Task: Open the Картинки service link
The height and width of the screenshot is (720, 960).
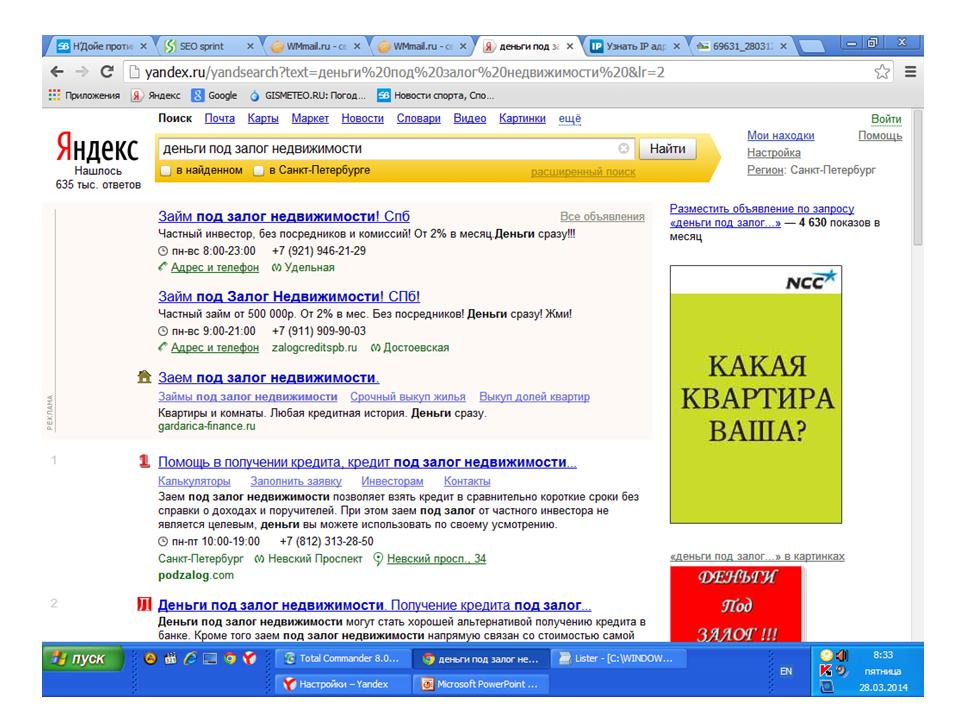Action: click(x=522, y=118)
